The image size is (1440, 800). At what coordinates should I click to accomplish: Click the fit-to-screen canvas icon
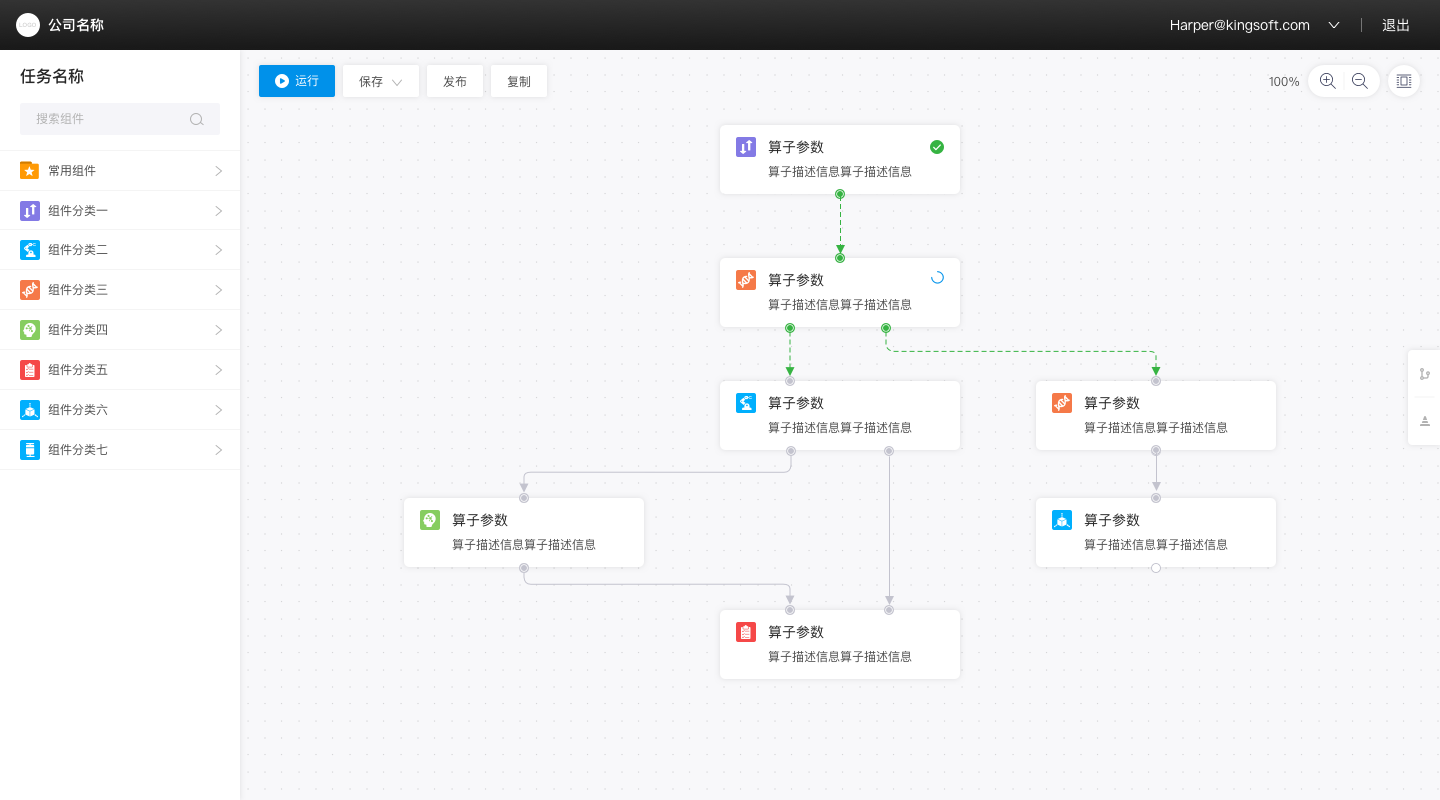tap(1404, 81)
